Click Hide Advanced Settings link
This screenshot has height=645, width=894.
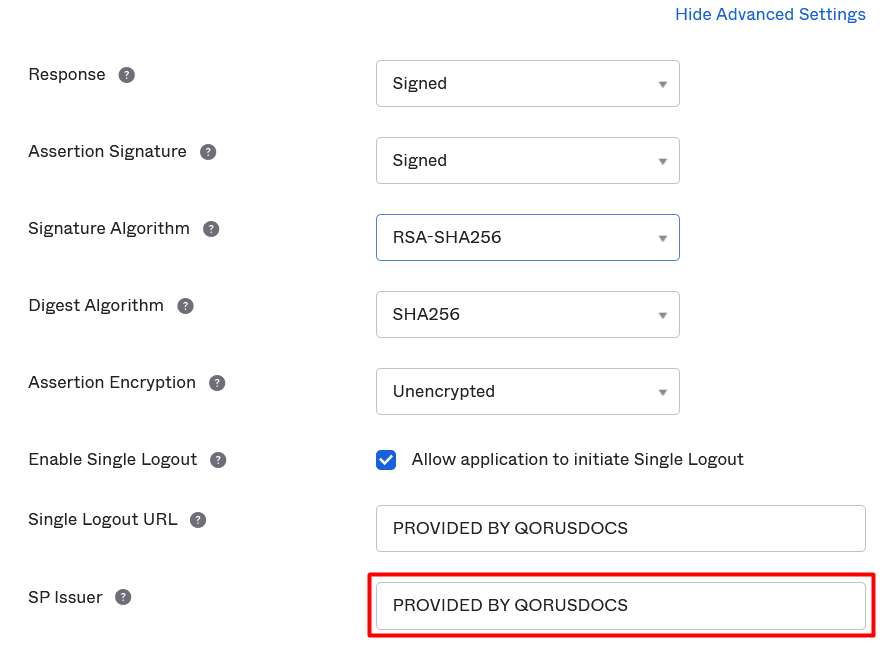[x=770, y=14]
